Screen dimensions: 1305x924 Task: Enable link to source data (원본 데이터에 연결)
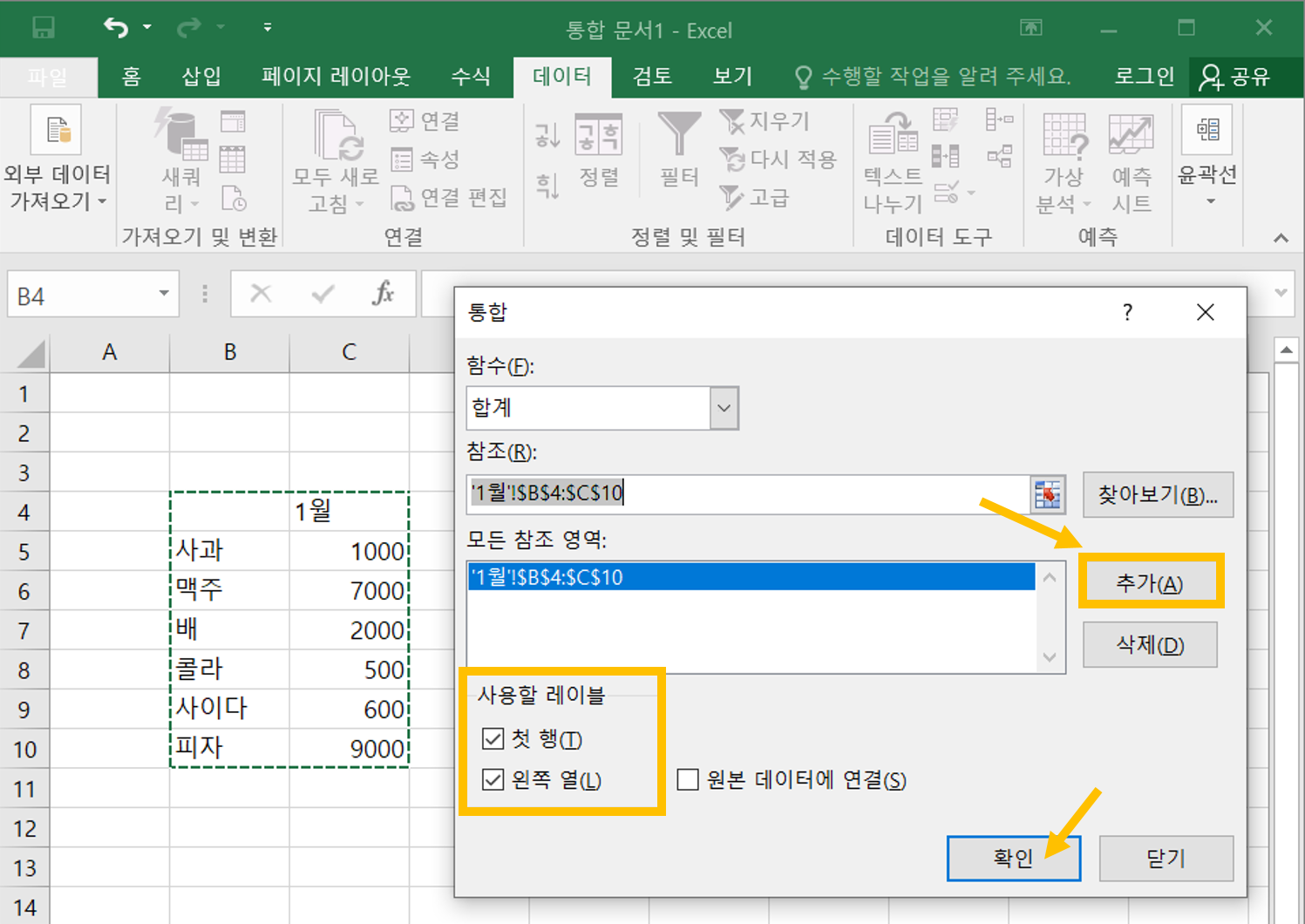coord(688,779)
